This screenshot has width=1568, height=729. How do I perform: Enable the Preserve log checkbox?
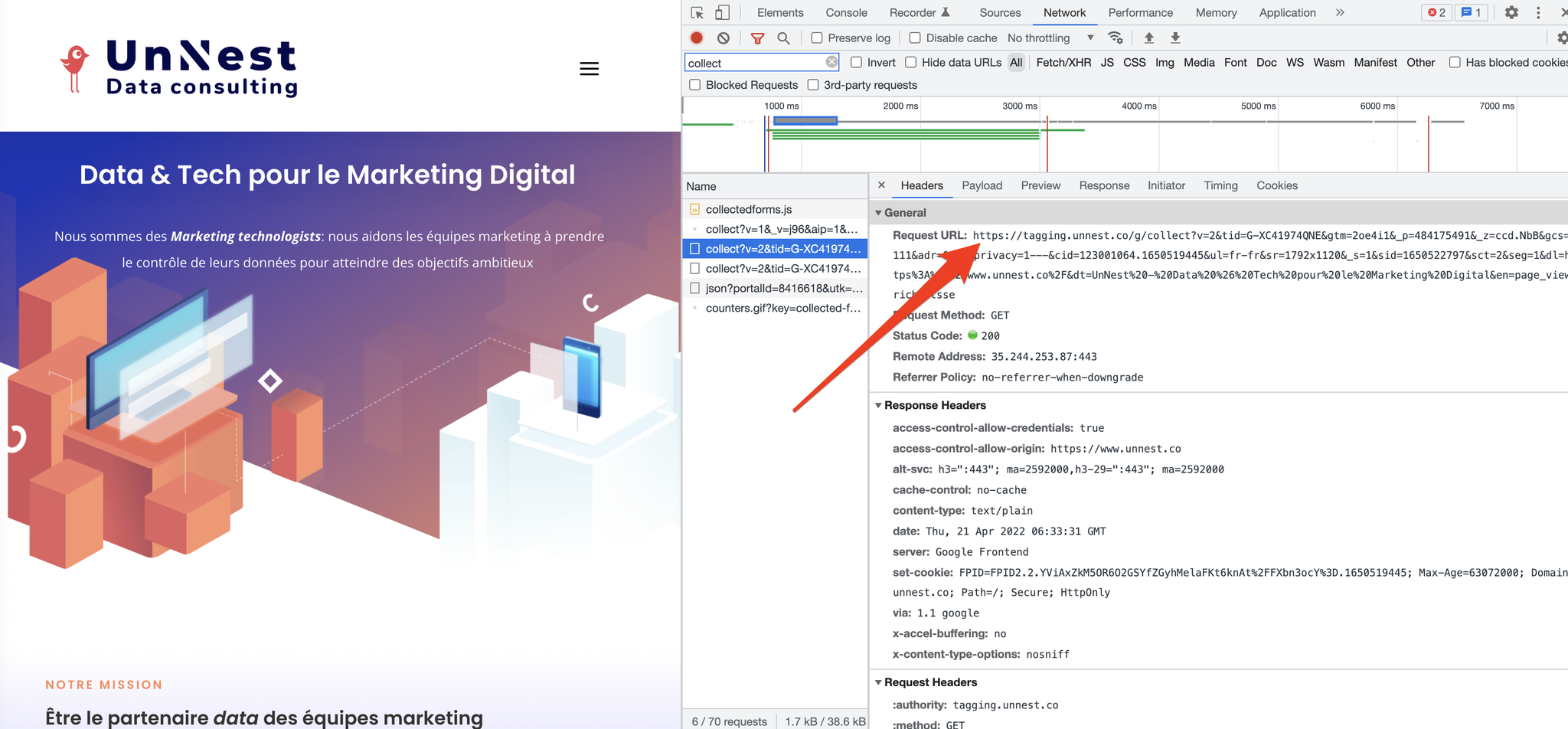[817, 38]
